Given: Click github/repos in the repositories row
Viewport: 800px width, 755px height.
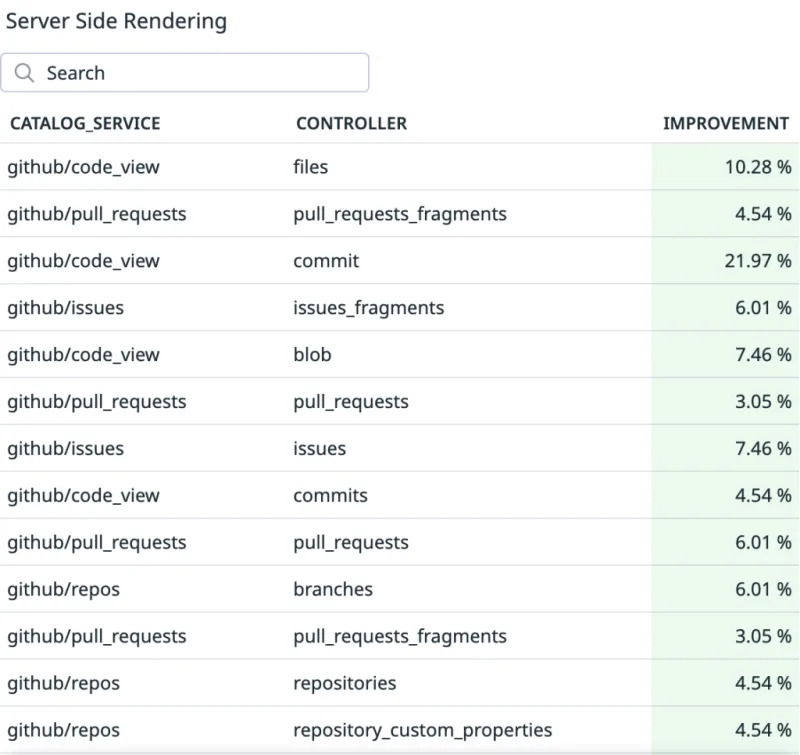Looking at the screenshot, I should pos(63,683).
